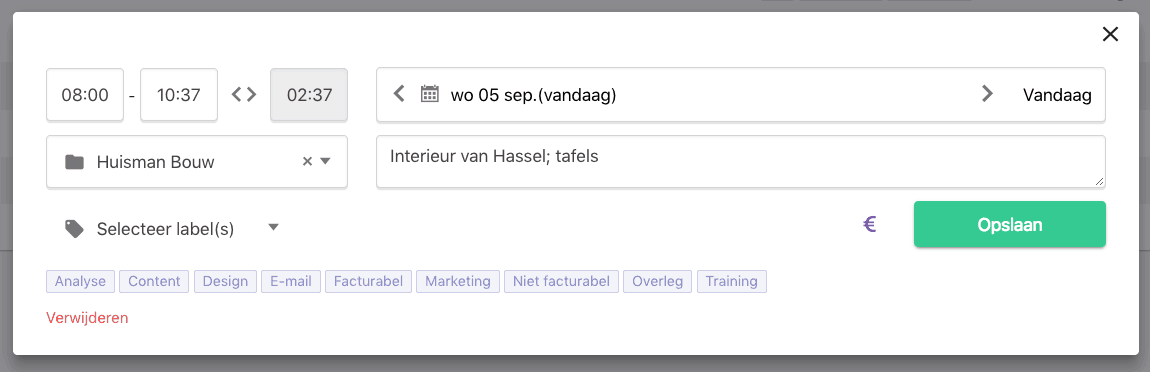
Task: Jump to today with Vandaag button
Action: click(1057, 95)
